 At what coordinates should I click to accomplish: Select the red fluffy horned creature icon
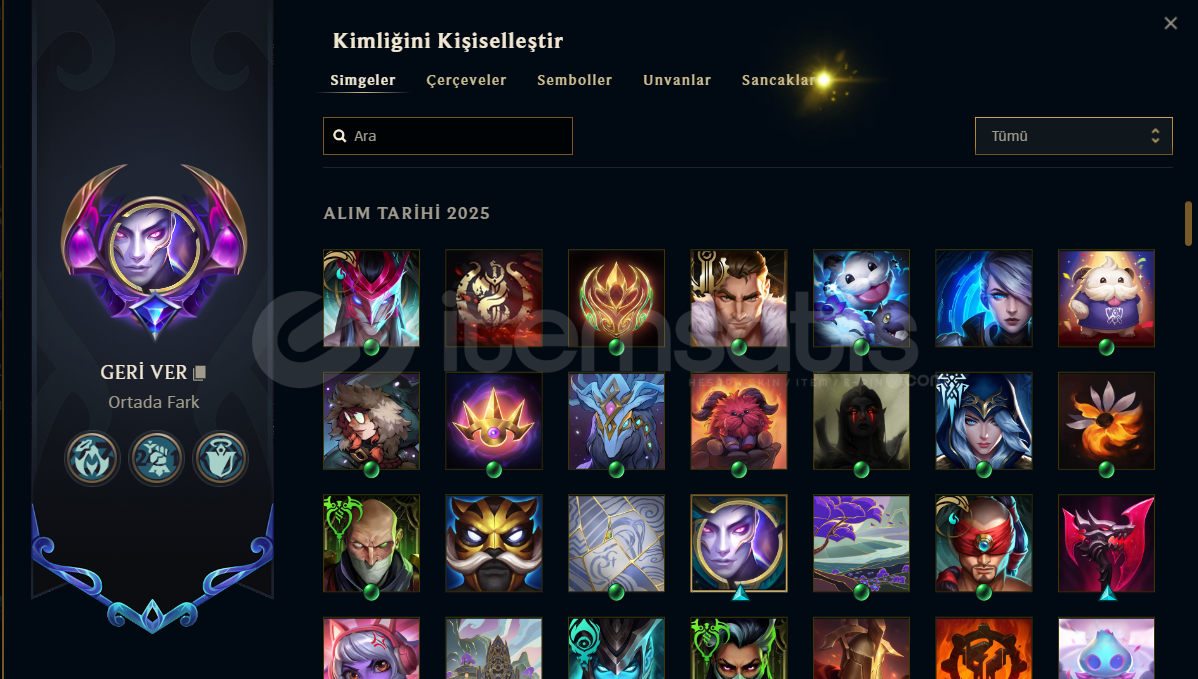[739, 421]
